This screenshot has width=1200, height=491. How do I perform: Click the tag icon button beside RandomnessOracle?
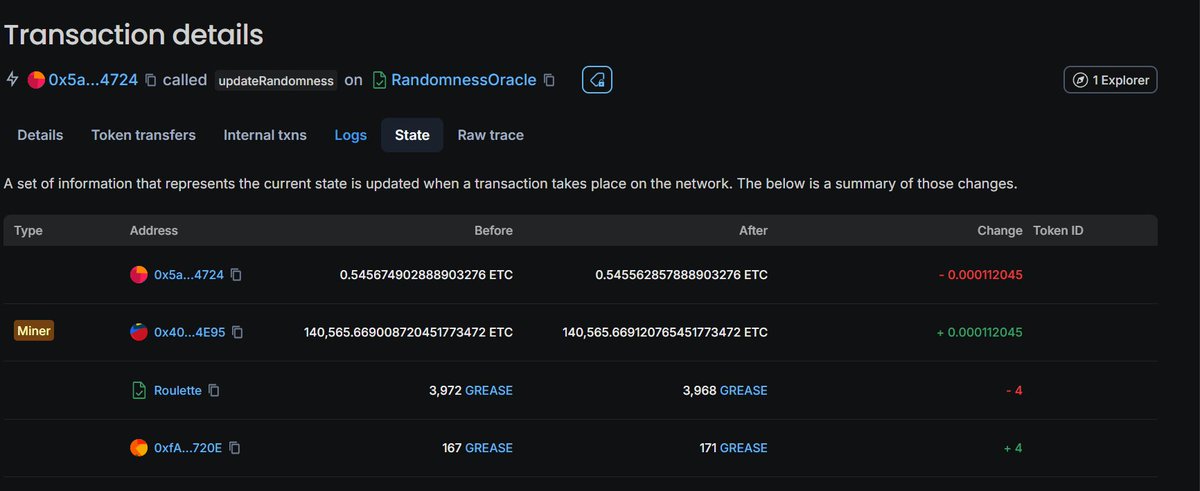(597, 80)
